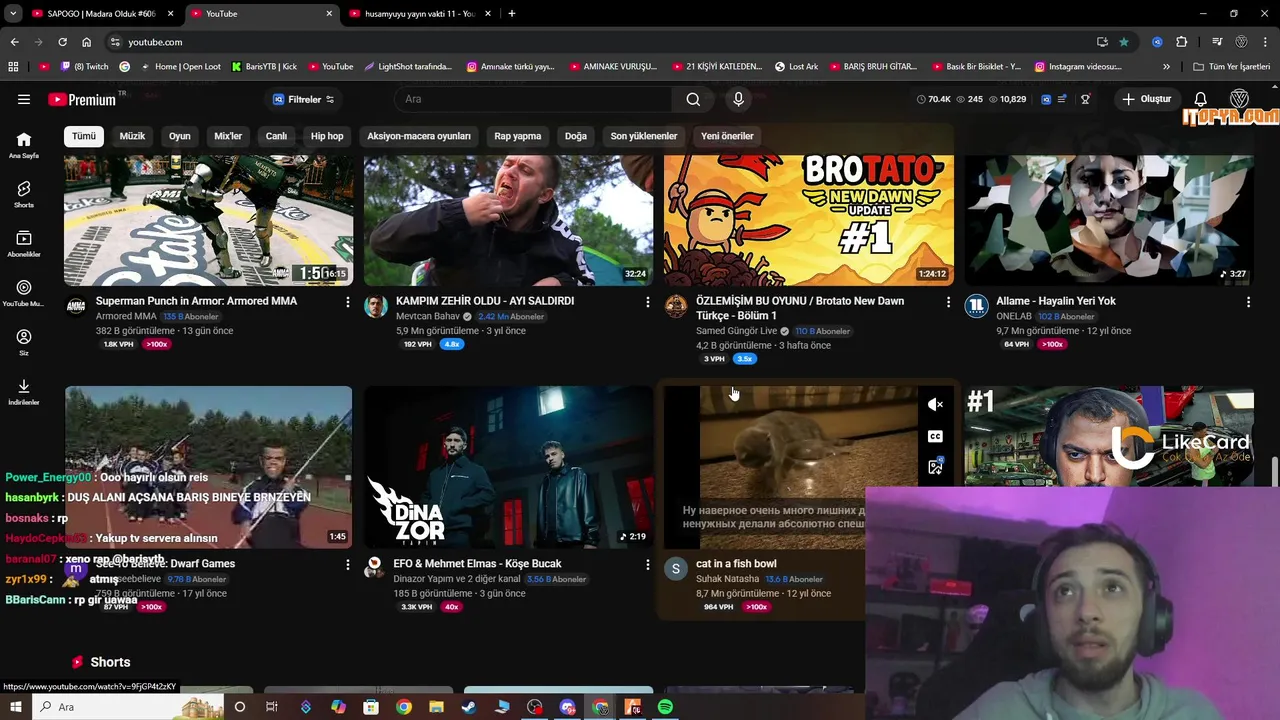Open a new browser tab
The image size is (1280, 720).
pos(512,14)
